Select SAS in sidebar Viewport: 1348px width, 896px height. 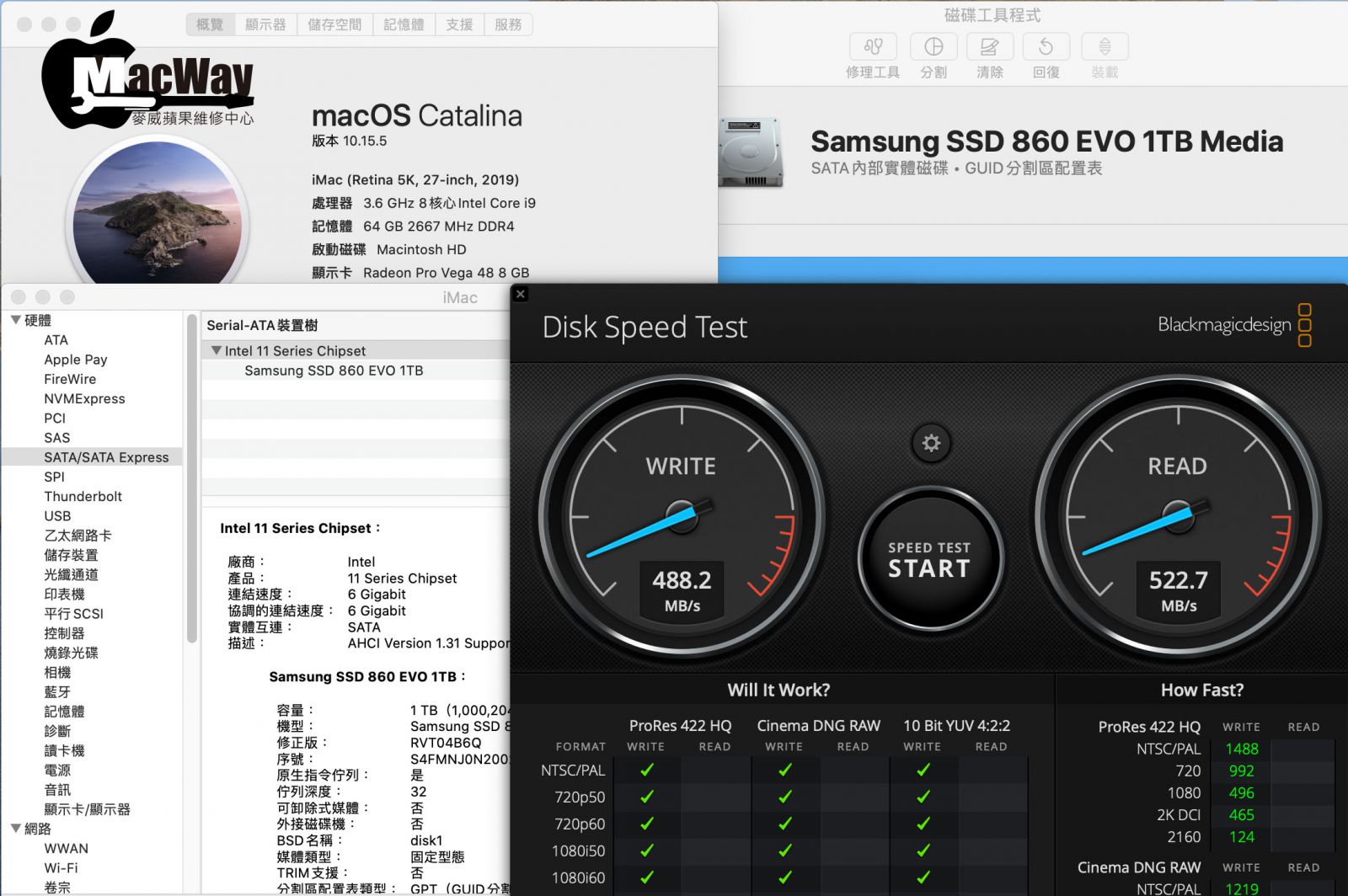tap(56, 438)
